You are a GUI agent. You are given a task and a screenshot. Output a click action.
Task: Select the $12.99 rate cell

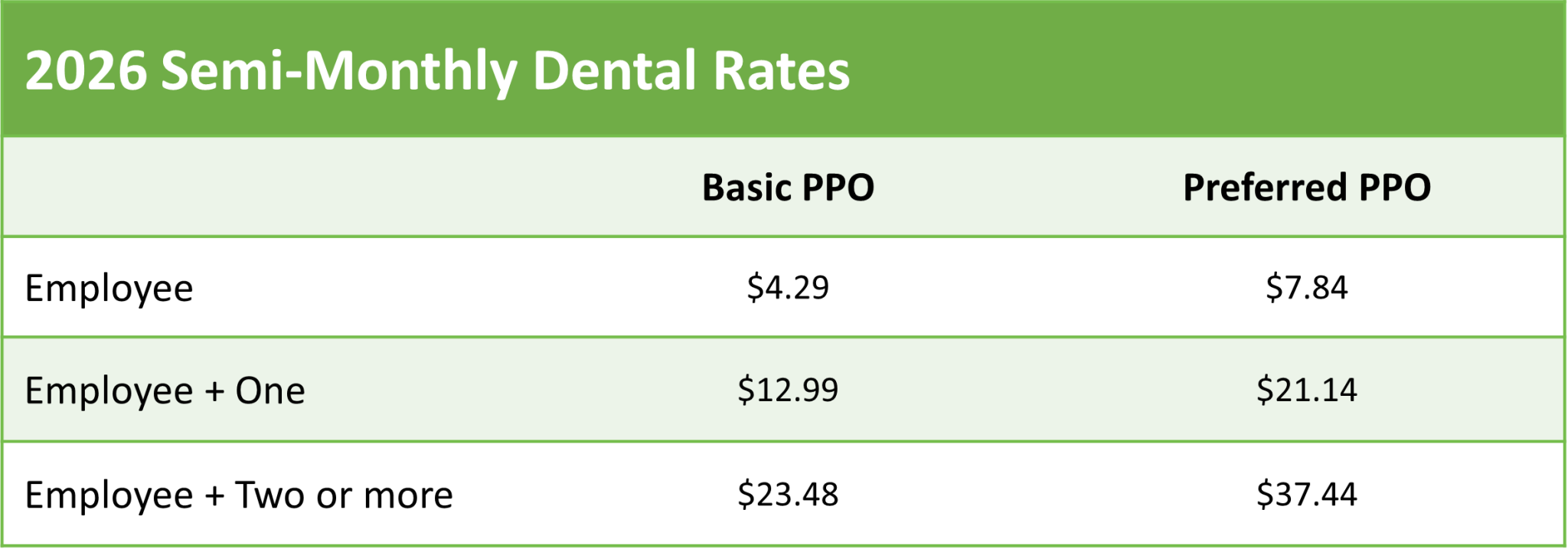788,390
